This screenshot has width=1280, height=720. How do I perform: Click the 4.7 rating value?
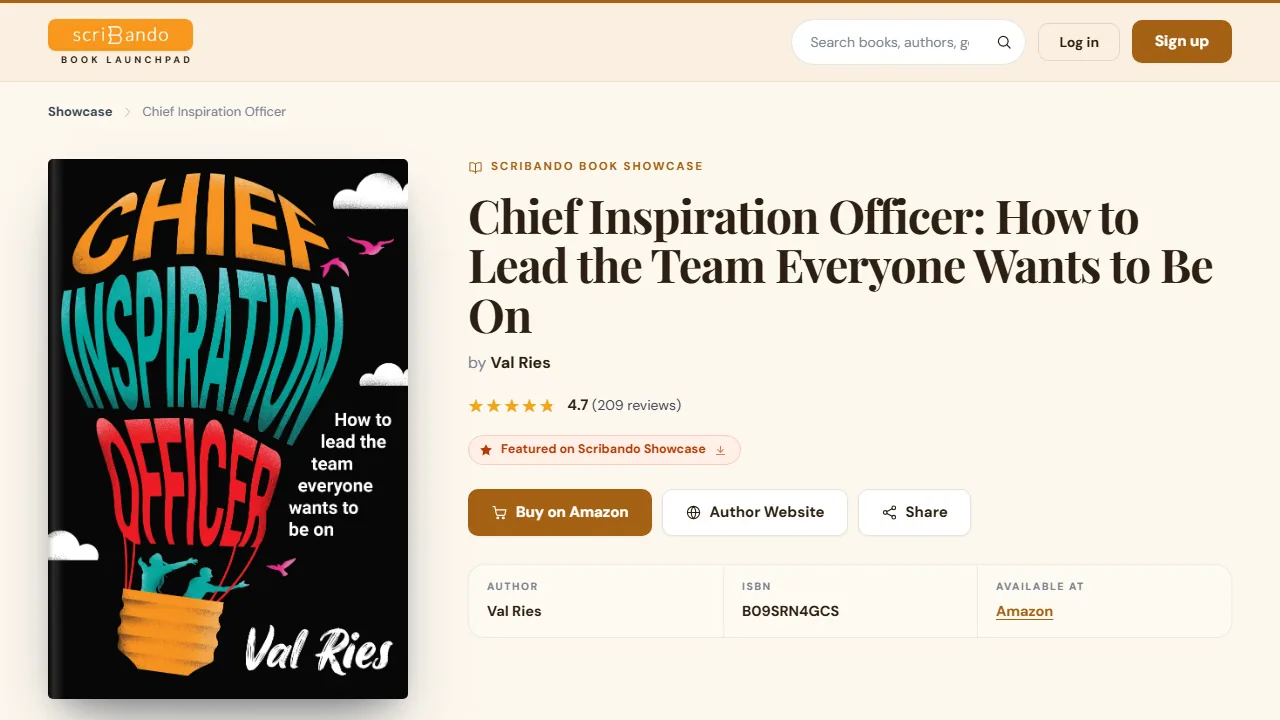(x=577, y=405)
